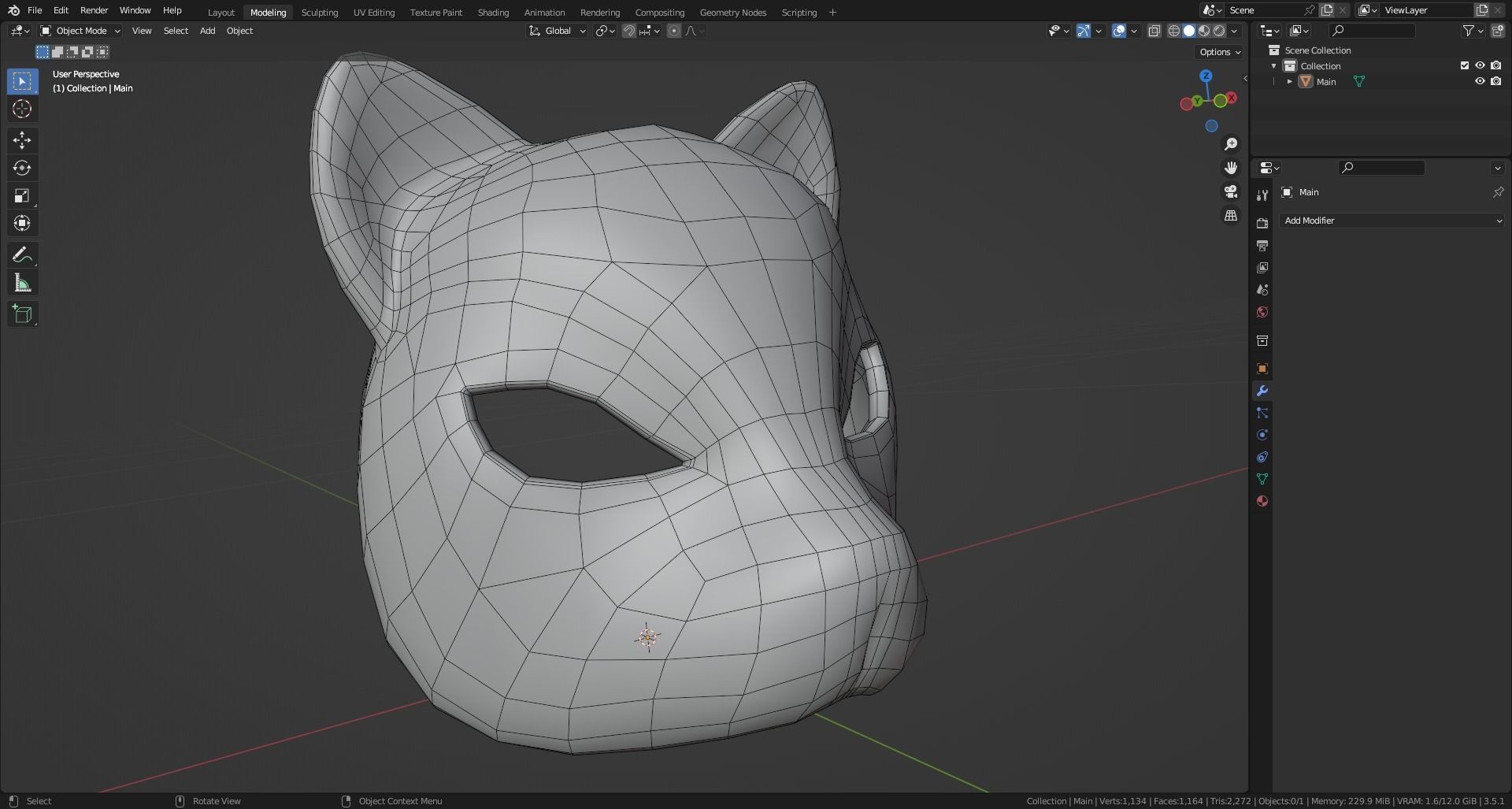Collapse the Collection tree row
Screen dimensions: 1512x809
pos(1273,65)
